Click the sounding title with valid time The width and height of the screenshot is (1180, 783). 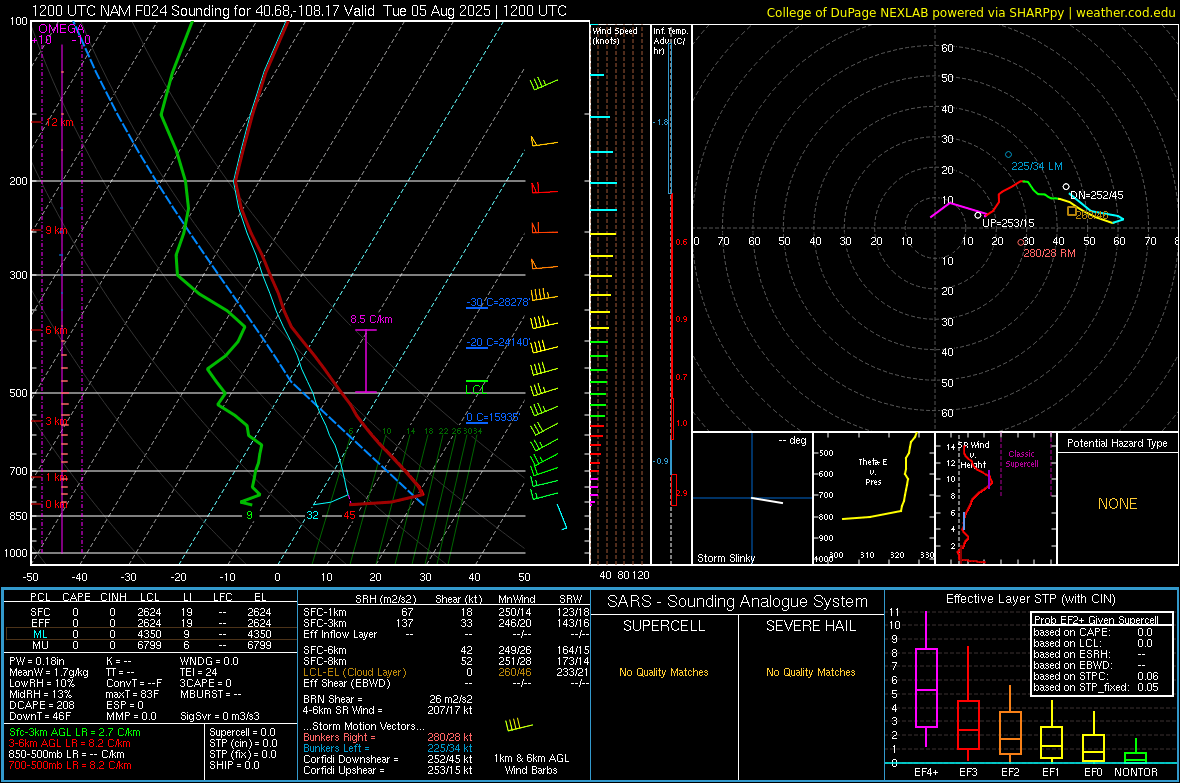click(x=299, y=11)
